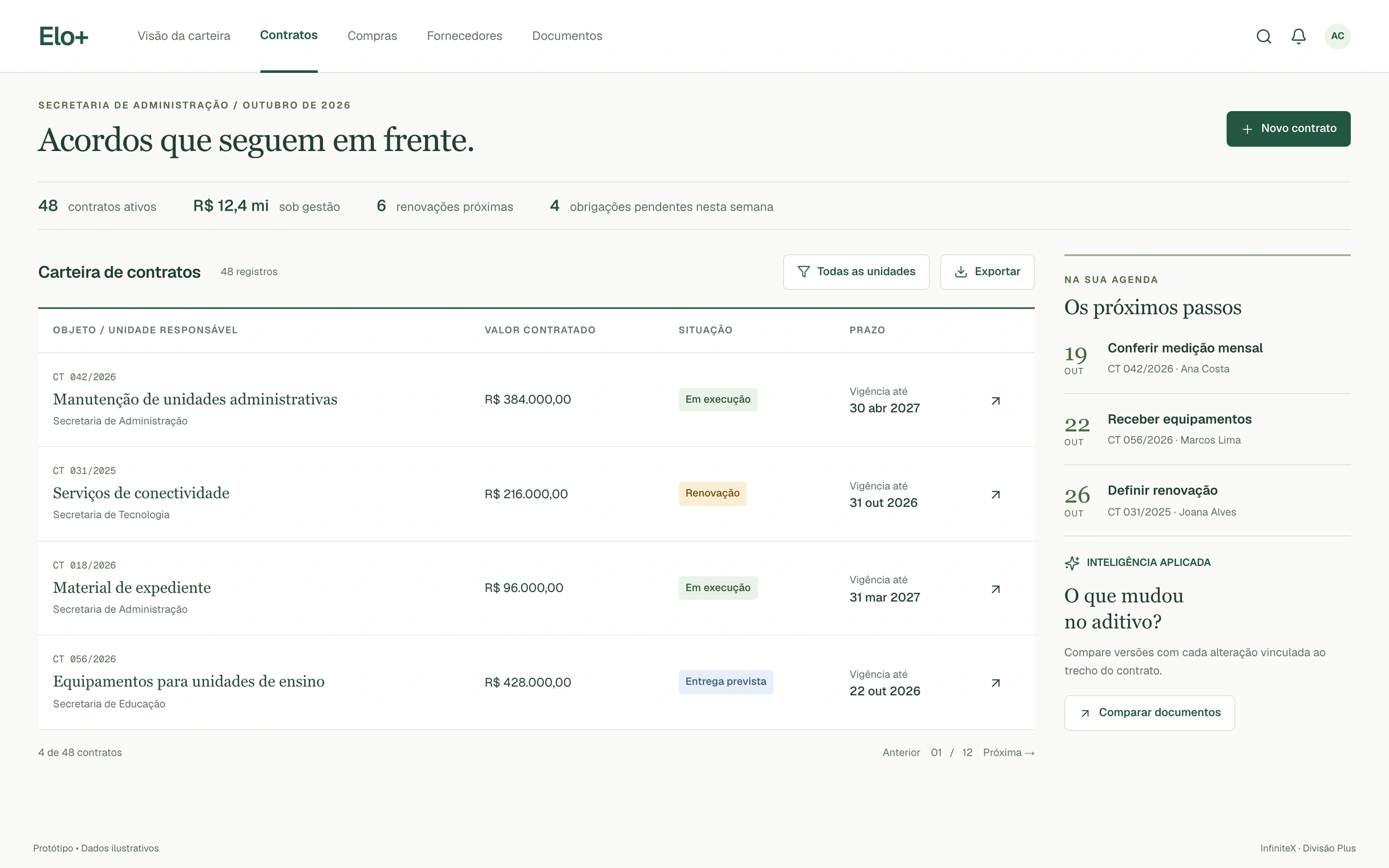The width and height of the screenshot is (1389, 868).
Task: Click contract title Equipamentos para unidades de ensino
Action: pos(189,682)
